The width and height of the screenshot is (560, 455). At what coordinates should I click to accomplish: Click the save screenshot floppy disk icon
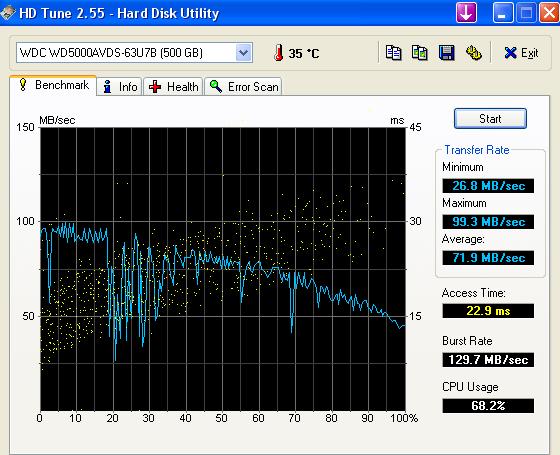(446, 53)
